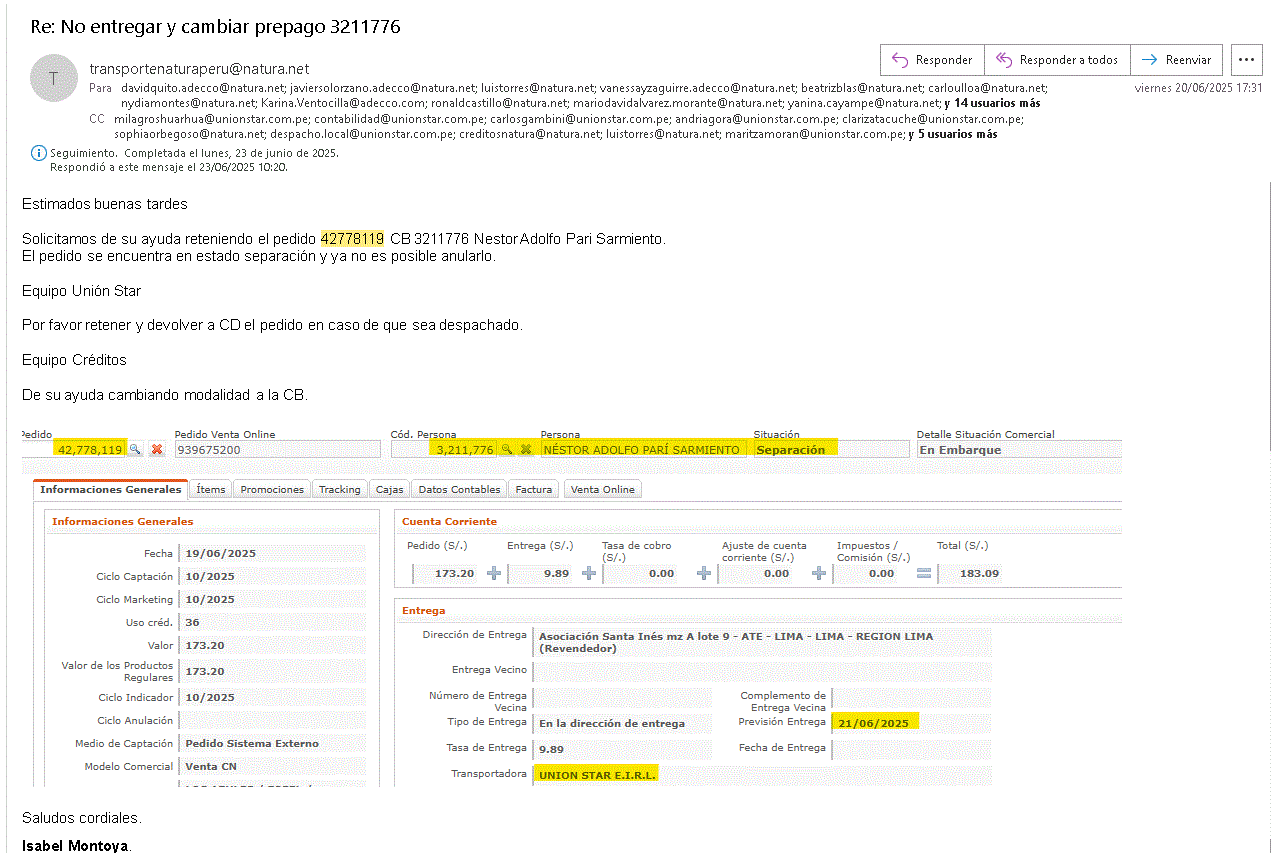The height and width of the screenshot is (853, 1271).
Task: Click magnifier icon next to Pedido number
Action: [135, 450]
